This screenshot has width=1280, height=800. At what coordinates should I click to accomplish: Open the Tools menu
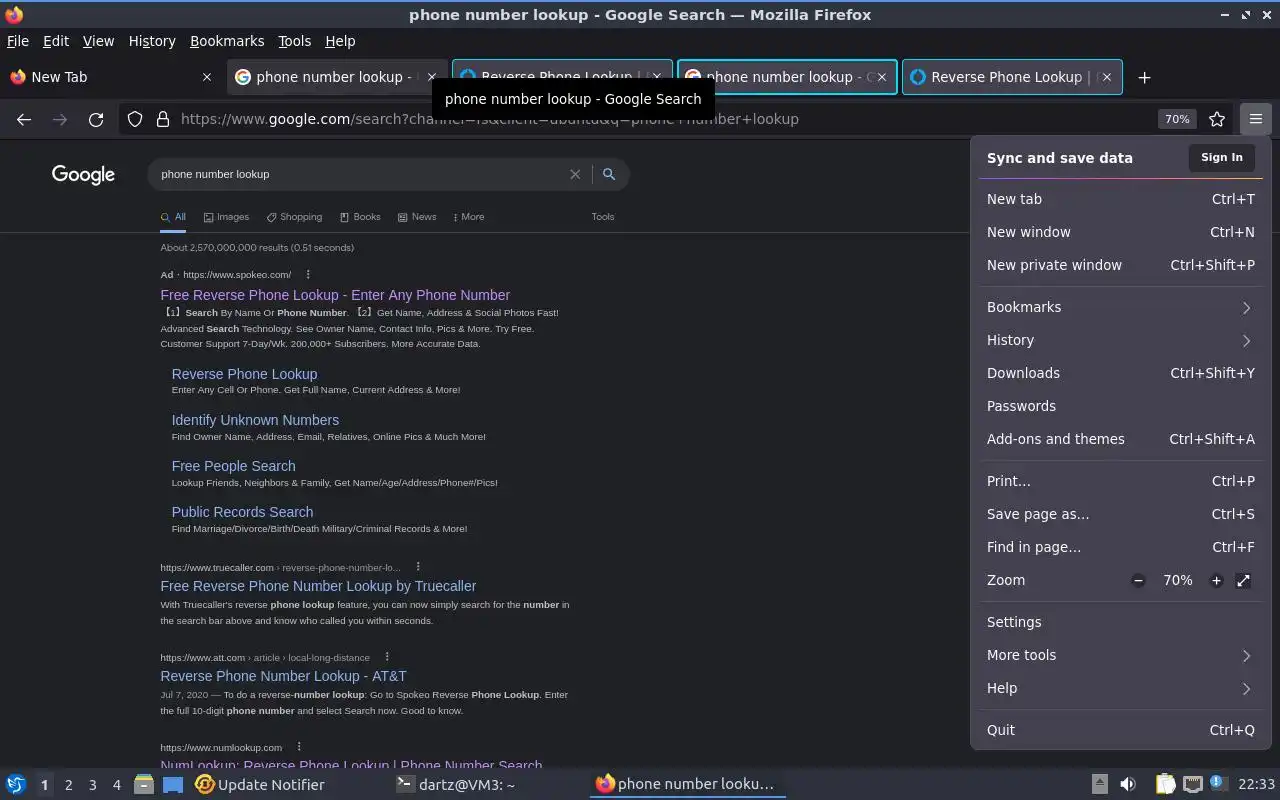point(294,41)
